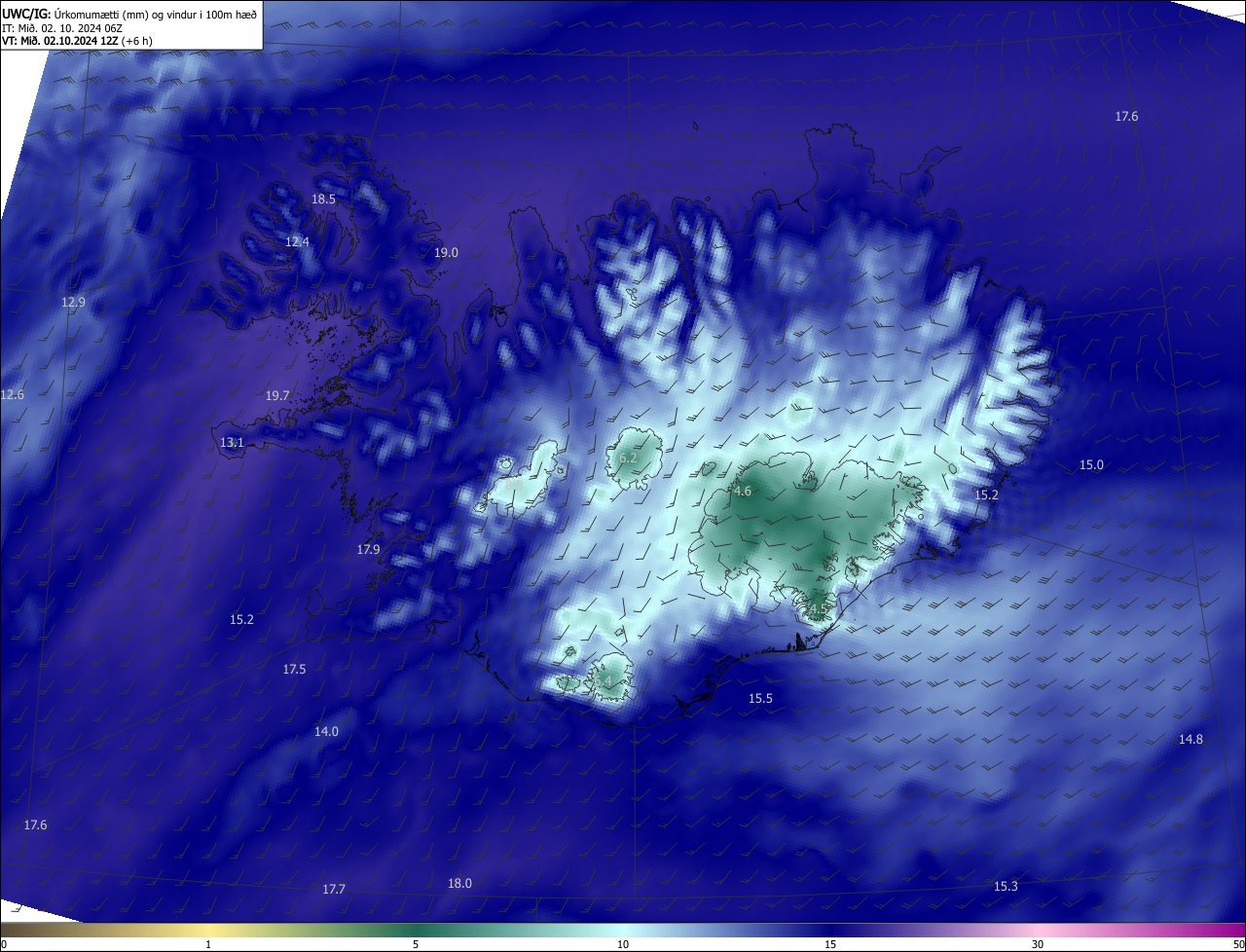The width and height of the screenshot is (1246, 952).
Task: Click the 13.1 value label
Action: 232,442
